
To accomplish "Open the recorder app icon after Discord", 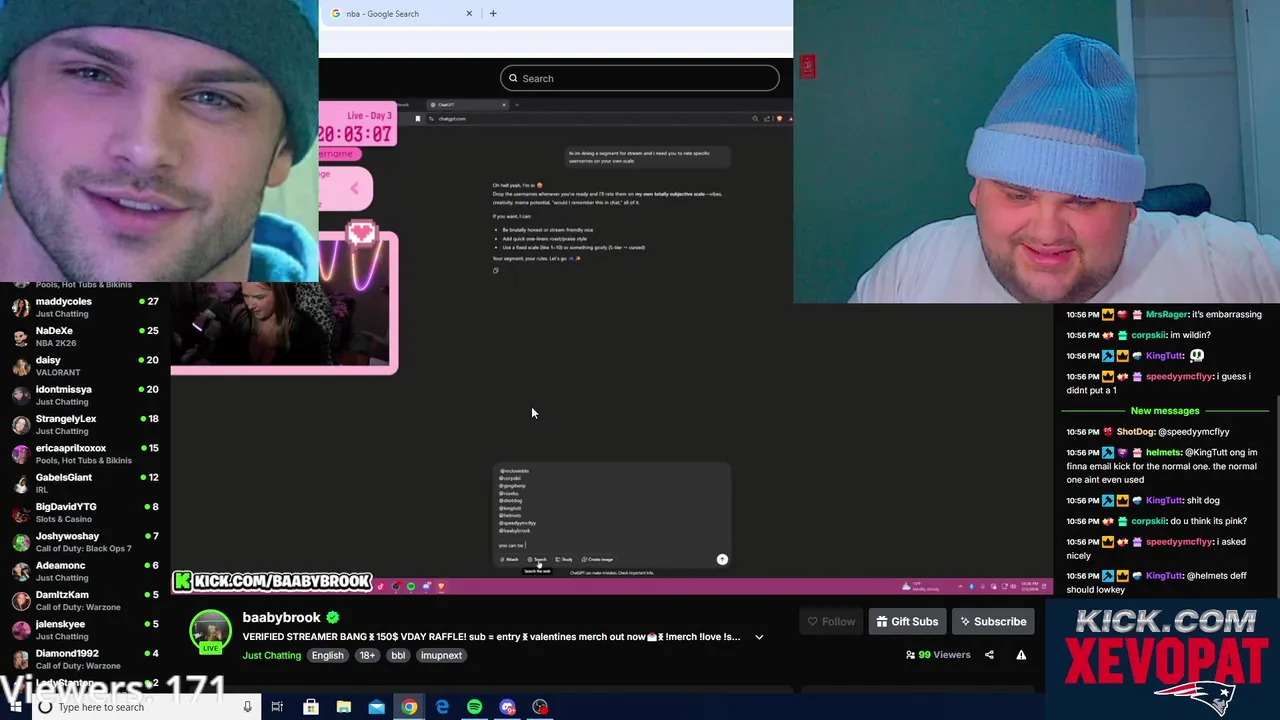I will coord(540,707).
